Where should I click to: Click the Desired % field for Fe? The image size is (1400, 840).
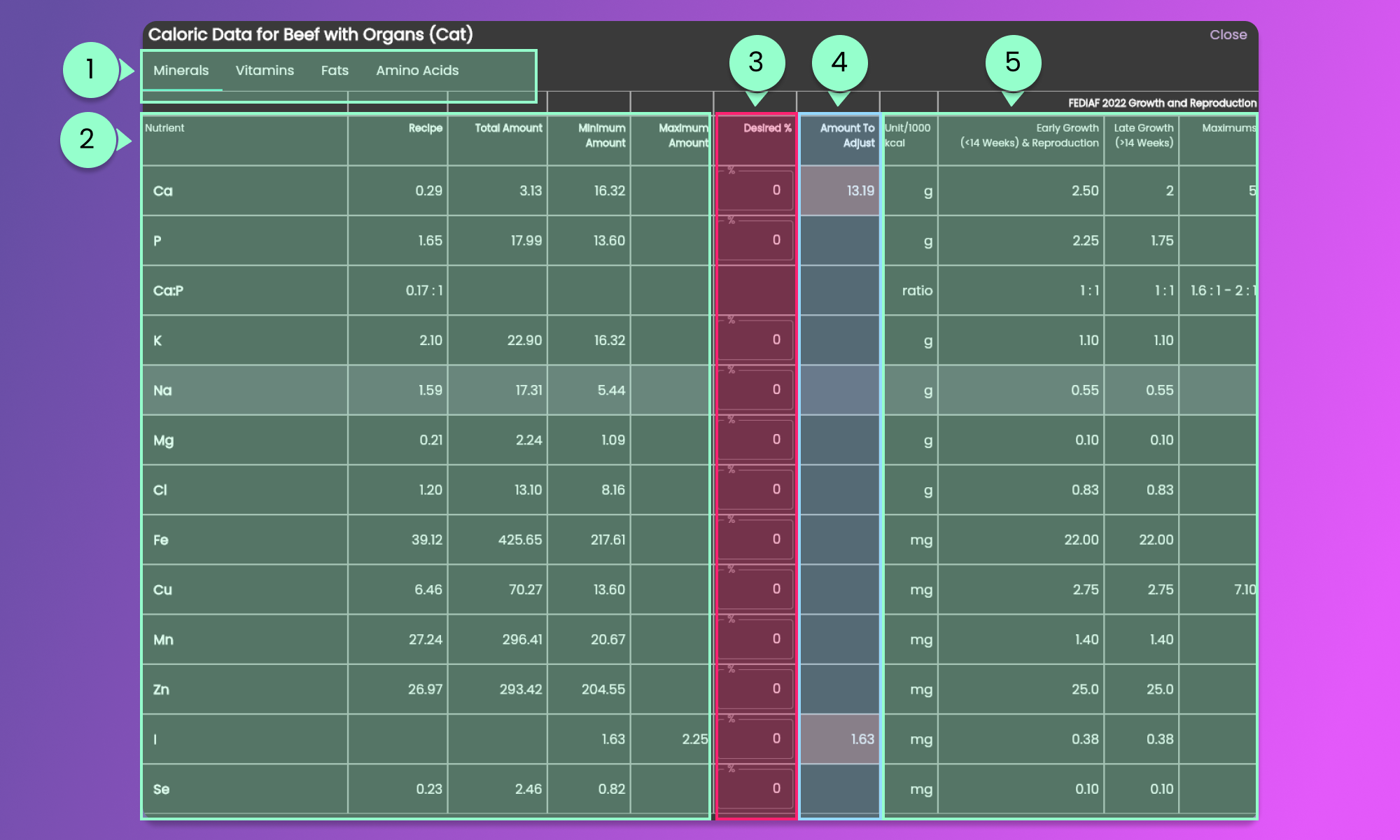756,540
